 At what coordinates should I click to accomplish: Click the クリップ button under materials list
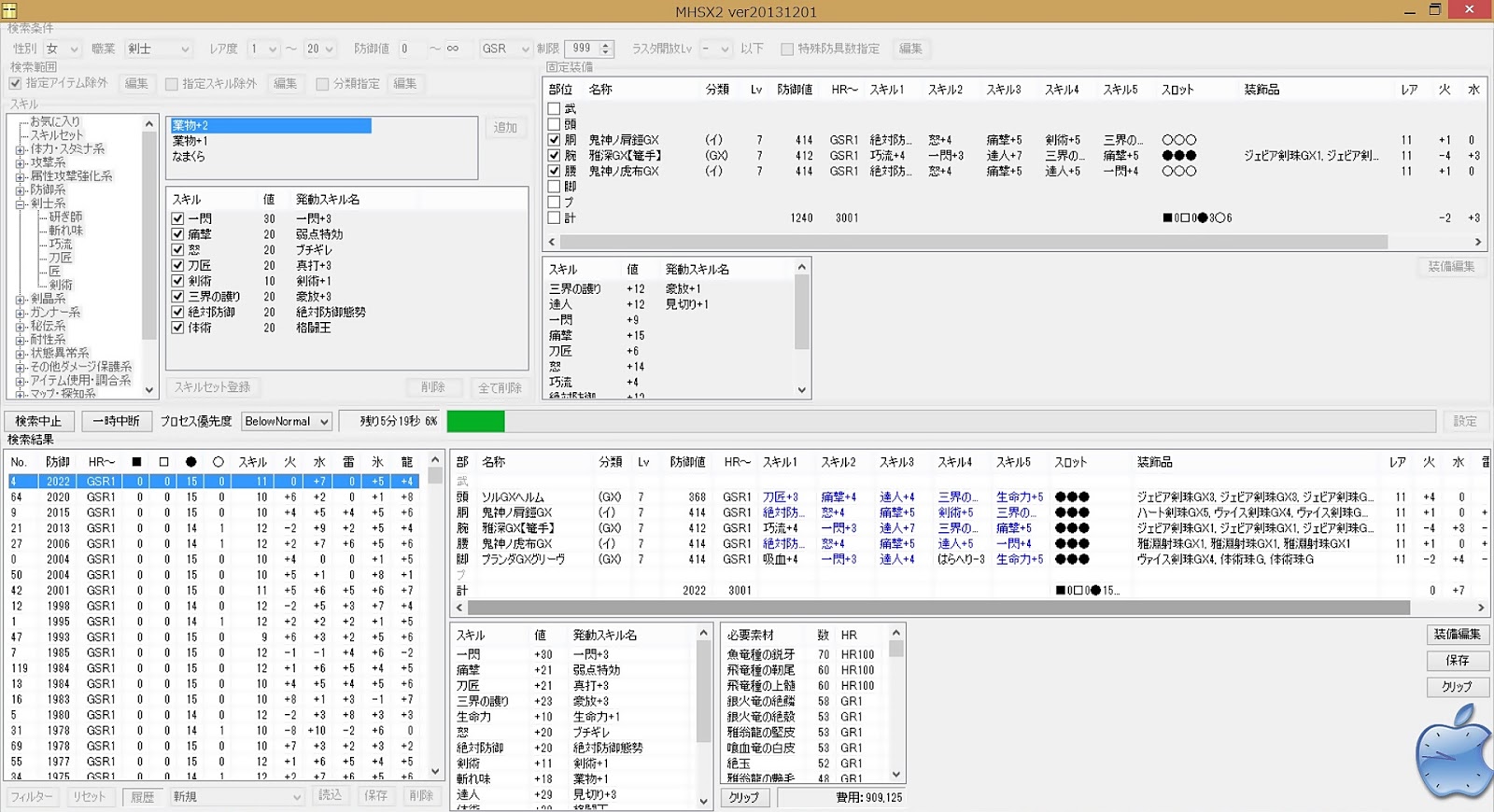[744, 798]
